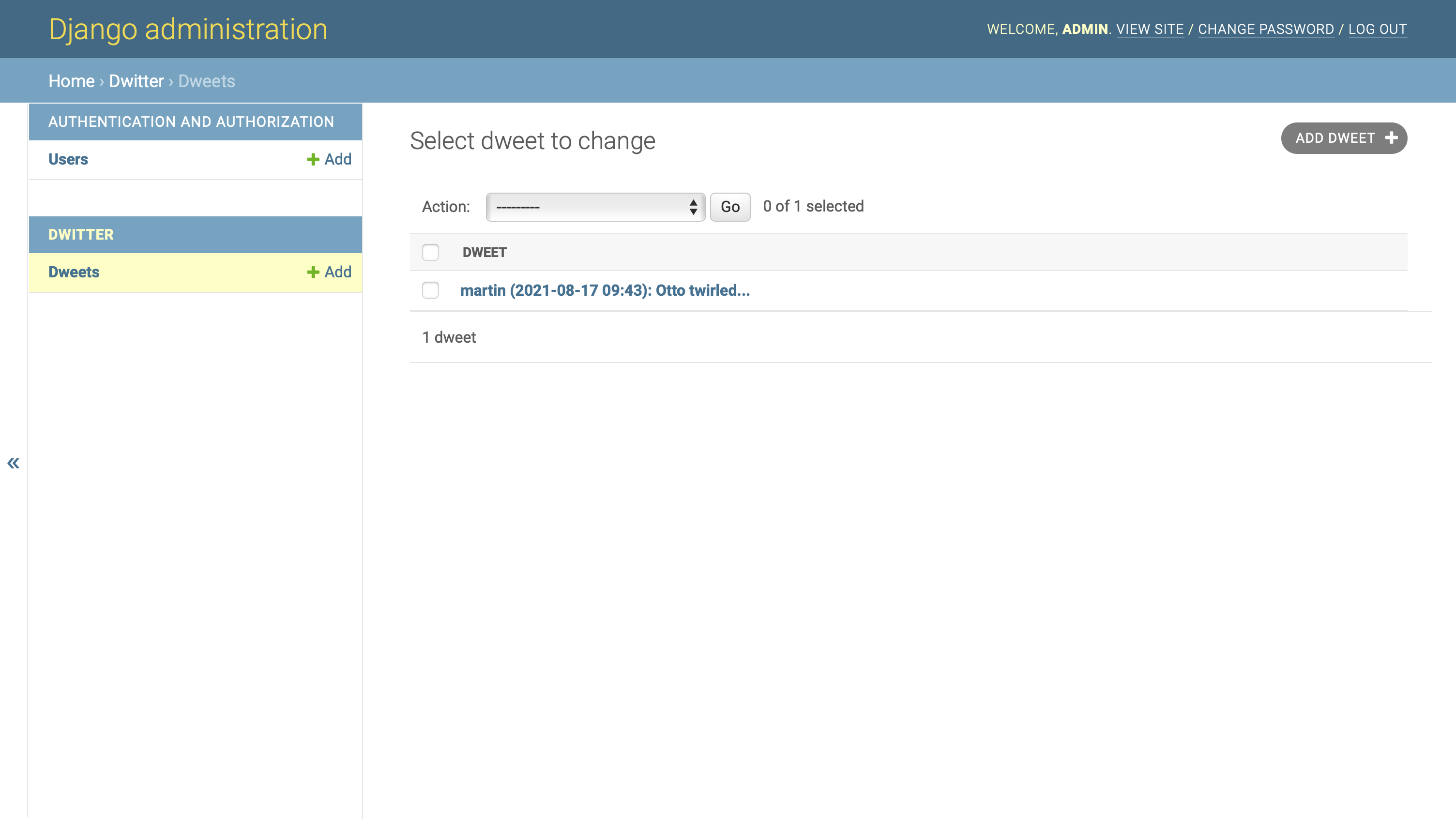
Task: Open Dwitter from the breadcrumb trail
Action: (136, 80)
